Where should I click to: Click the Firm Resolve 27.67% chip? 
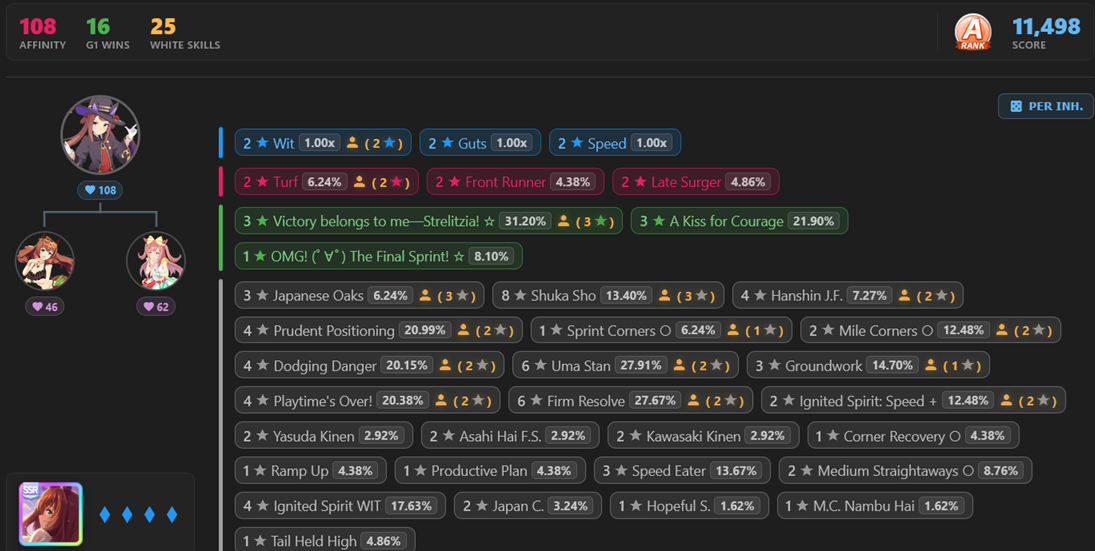631,400
